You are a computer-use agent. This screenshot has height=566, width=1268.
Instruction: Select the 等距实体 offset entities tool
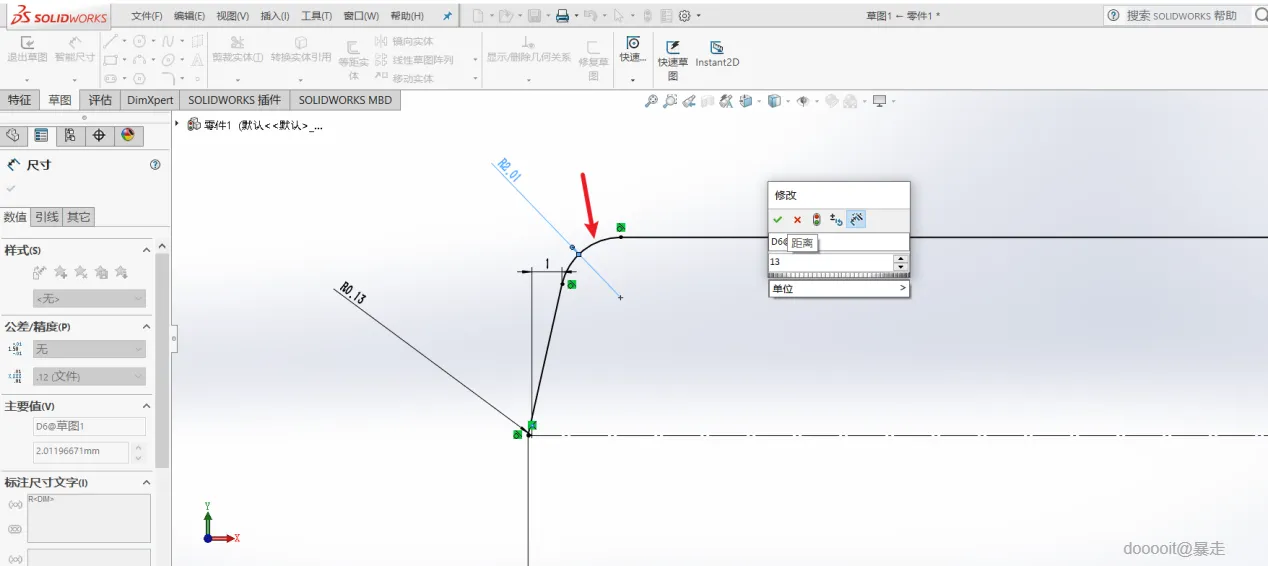[353, 60]
